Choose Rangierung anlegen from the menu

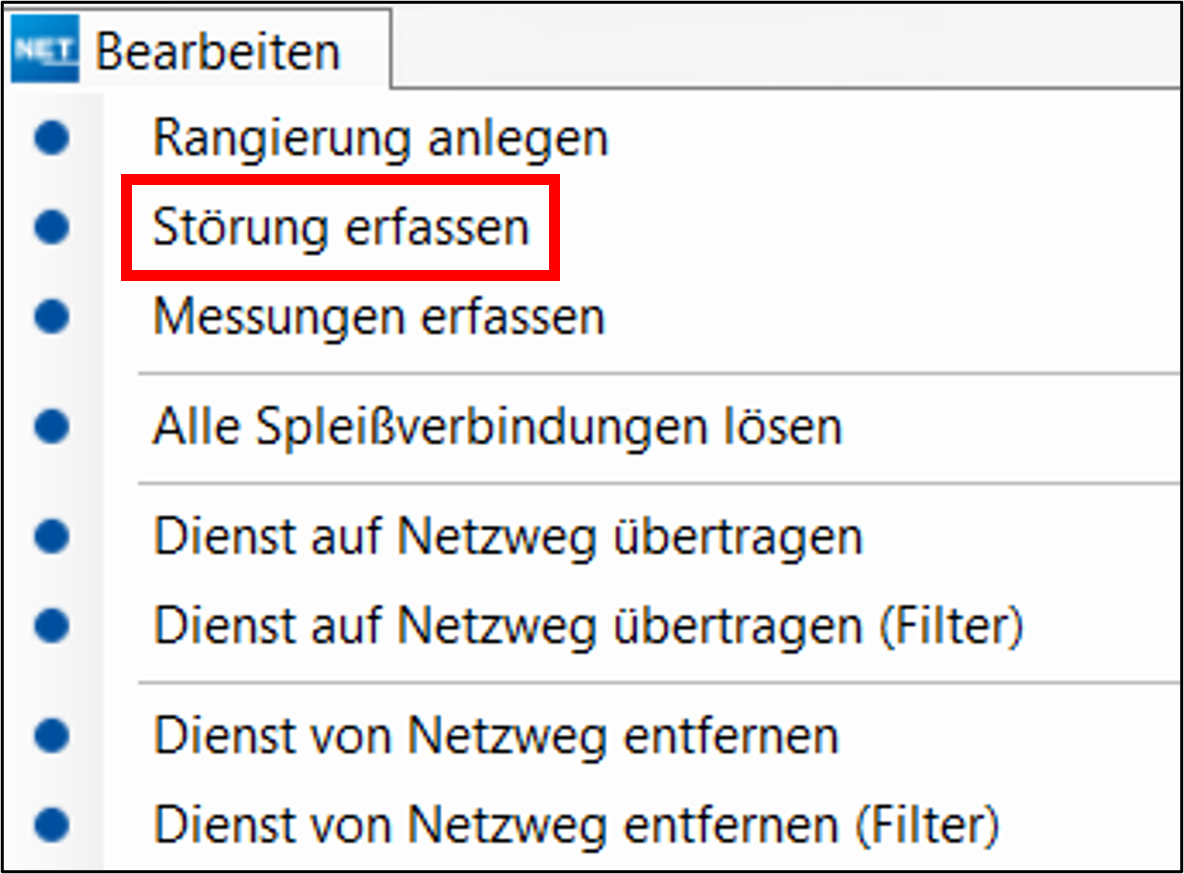tap(380, 138)
